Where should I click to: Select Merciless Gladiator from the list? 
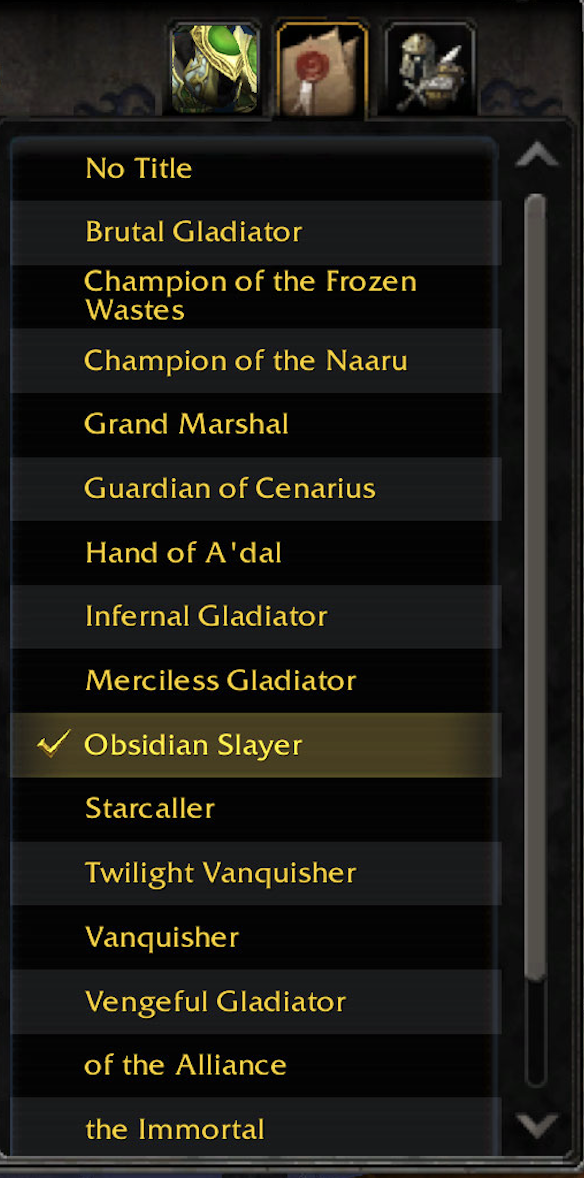click(256, 681)
